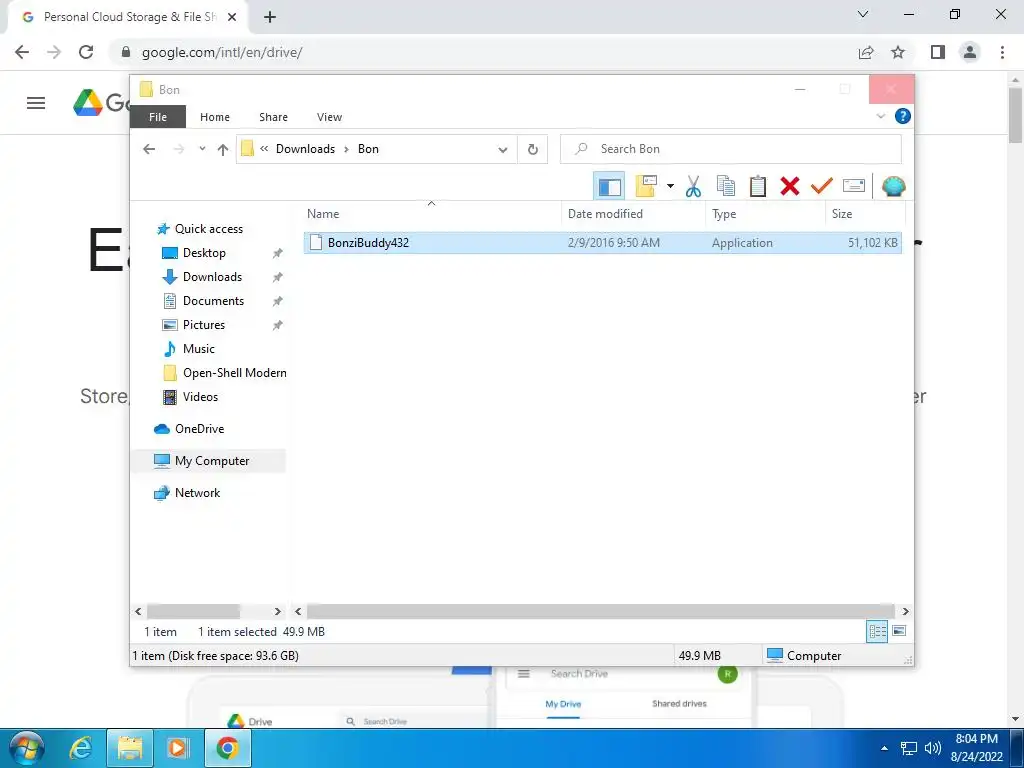Click Downloads in the address breadcrumb
This screenshot has width=1024, height=768.
click(305, 149)
